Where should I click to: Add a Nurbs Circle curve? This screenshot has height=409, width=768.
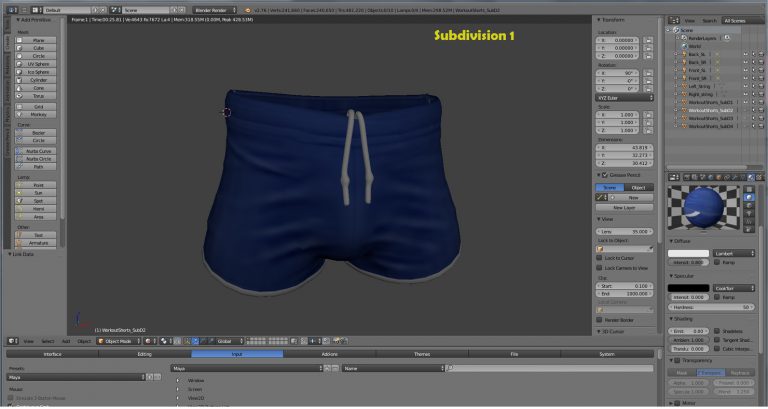click(38, 158)
